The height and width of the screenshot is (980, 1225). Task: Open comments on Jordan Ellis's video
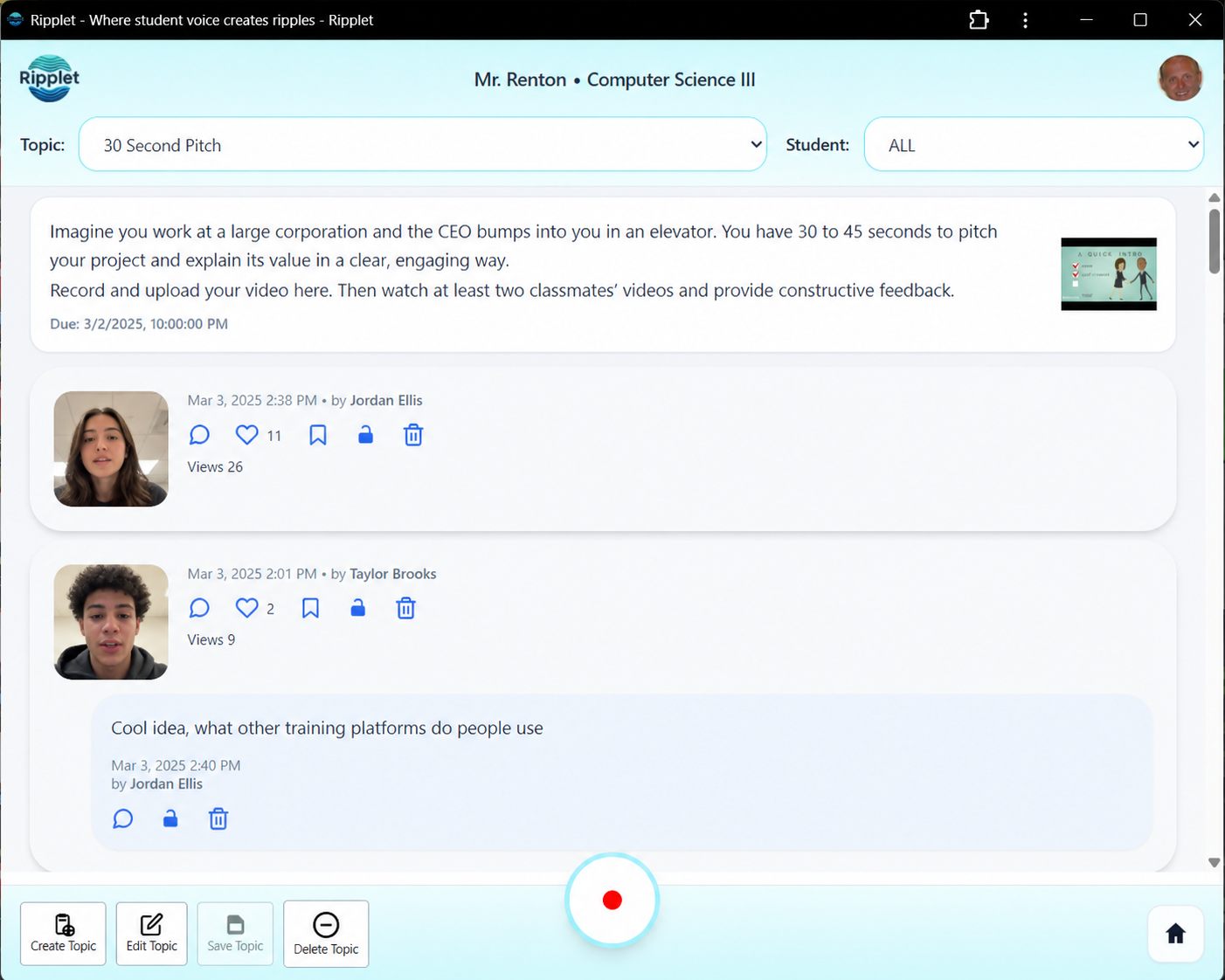[x=199, y=434]
